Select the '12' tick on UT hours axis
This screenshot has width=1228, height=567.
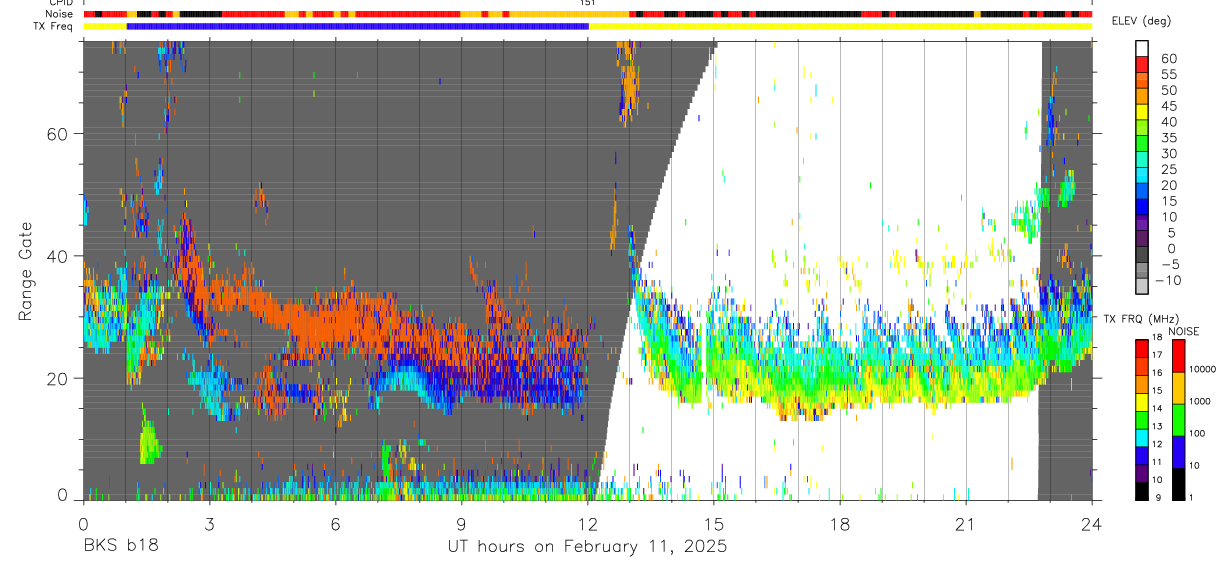[x=588, y=524]
